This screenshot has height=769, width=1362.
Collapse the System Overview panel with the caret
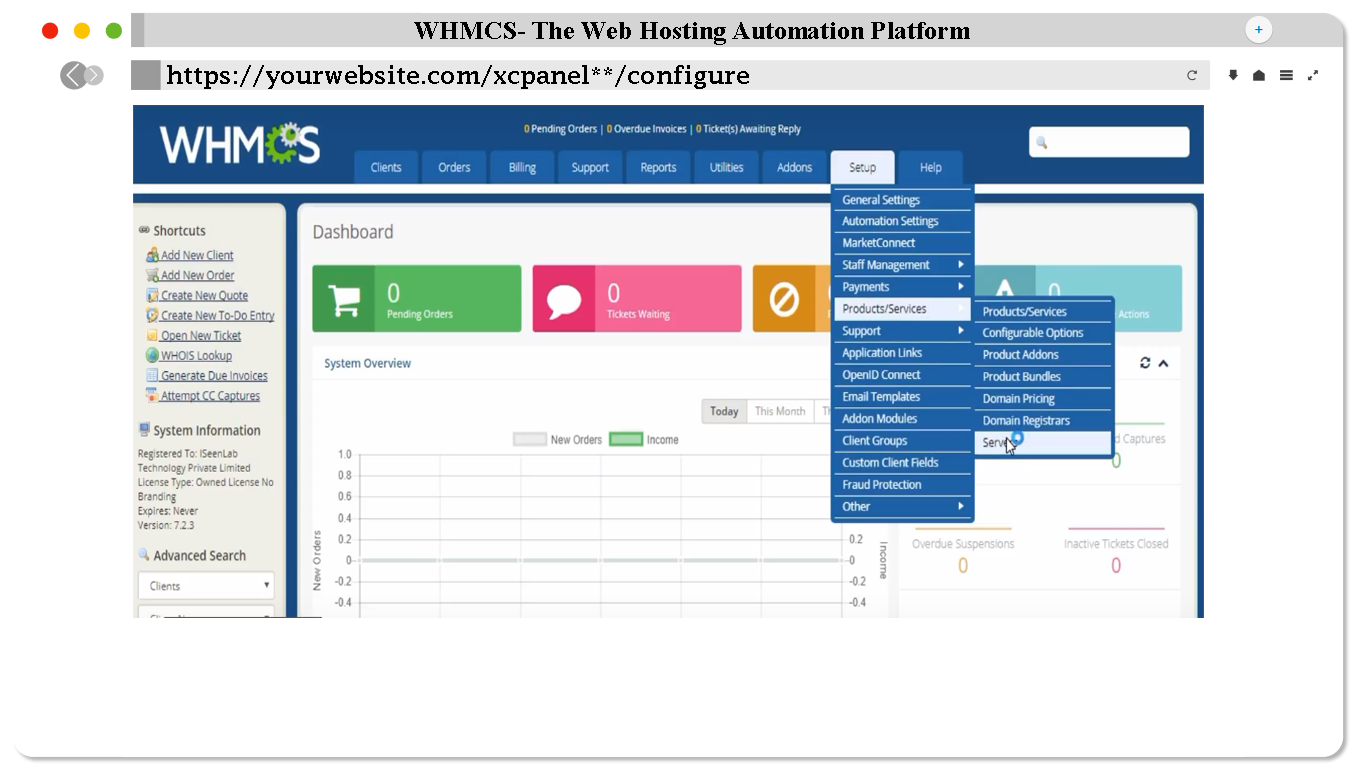click(1163, 363)
